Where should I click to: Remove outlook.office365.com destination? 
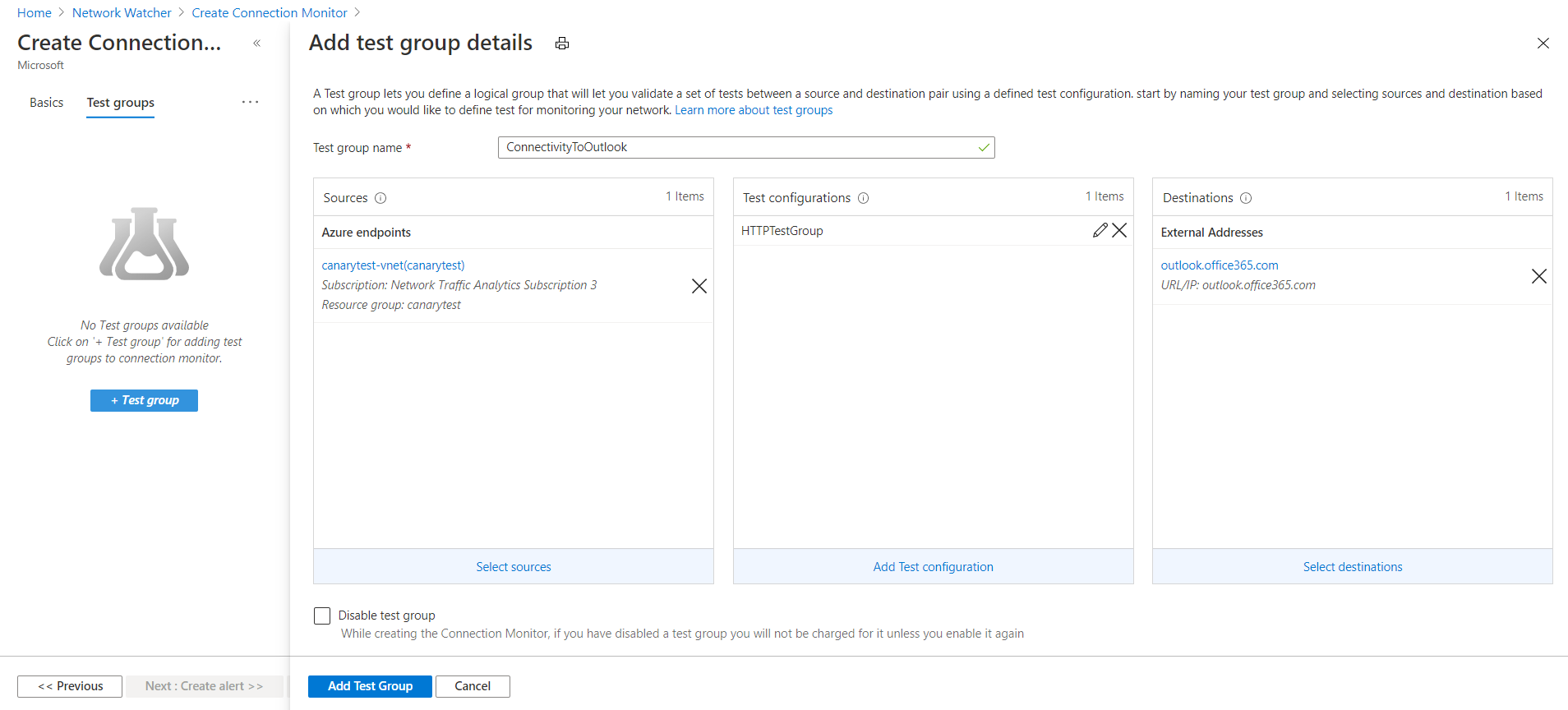click(x=1538, y=276)
